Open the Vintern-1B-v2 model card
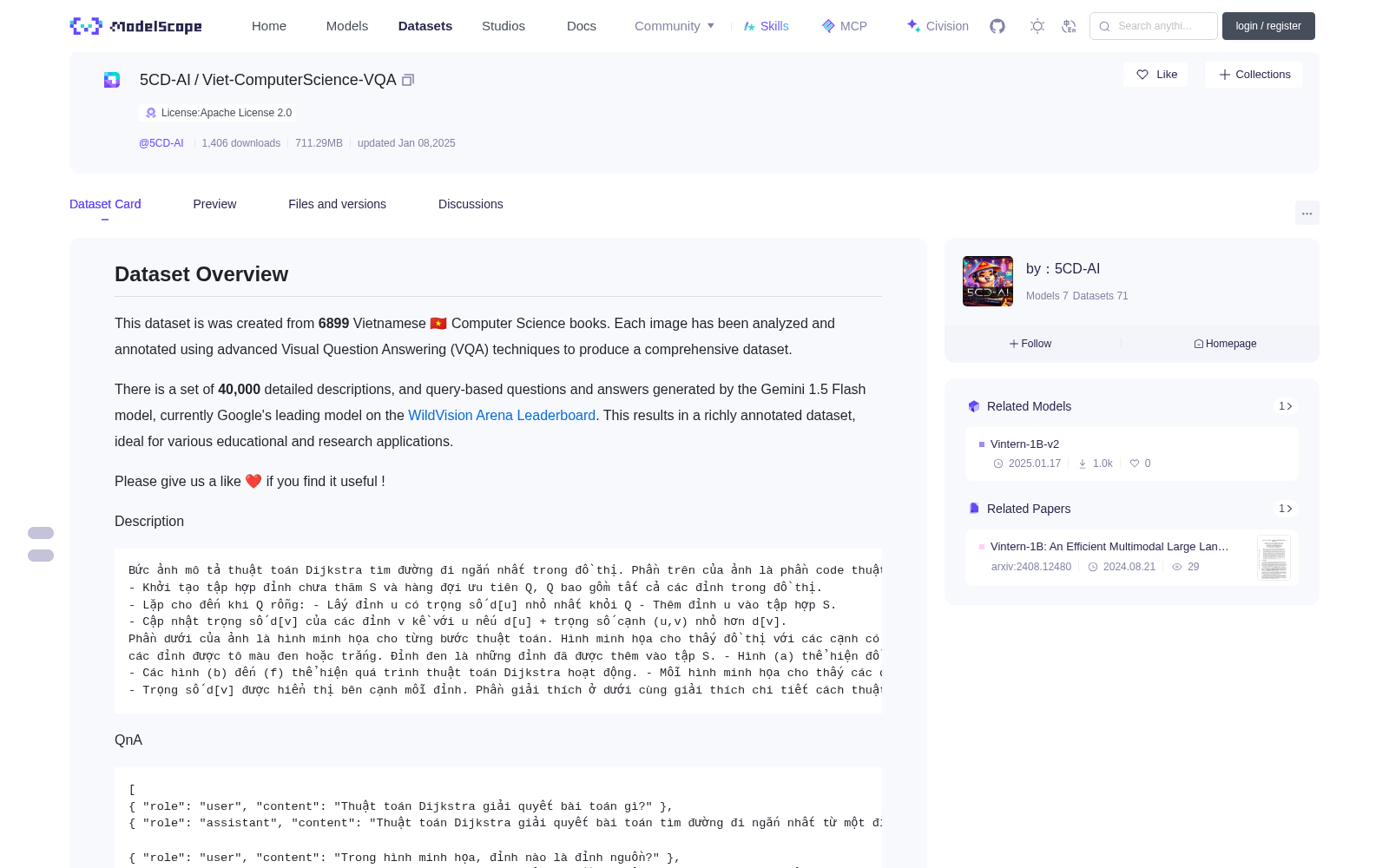 click(x=1132, y=454)
